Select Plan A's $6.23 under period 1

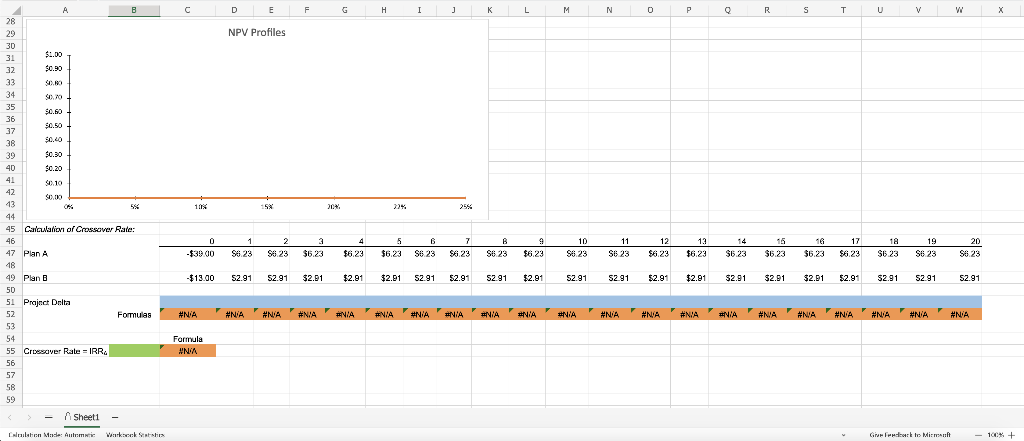tap(234, 253)
